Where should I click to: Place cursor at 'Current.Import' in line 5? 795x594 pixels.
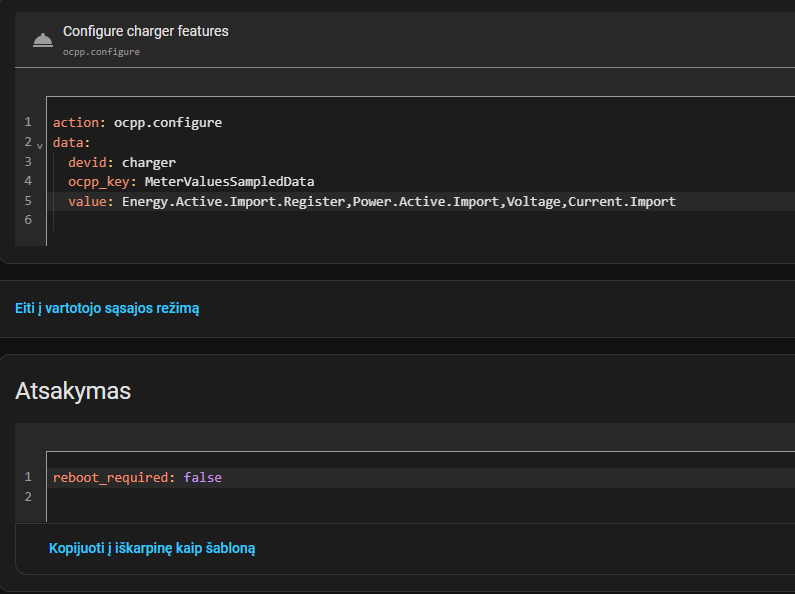click(622, 202)
